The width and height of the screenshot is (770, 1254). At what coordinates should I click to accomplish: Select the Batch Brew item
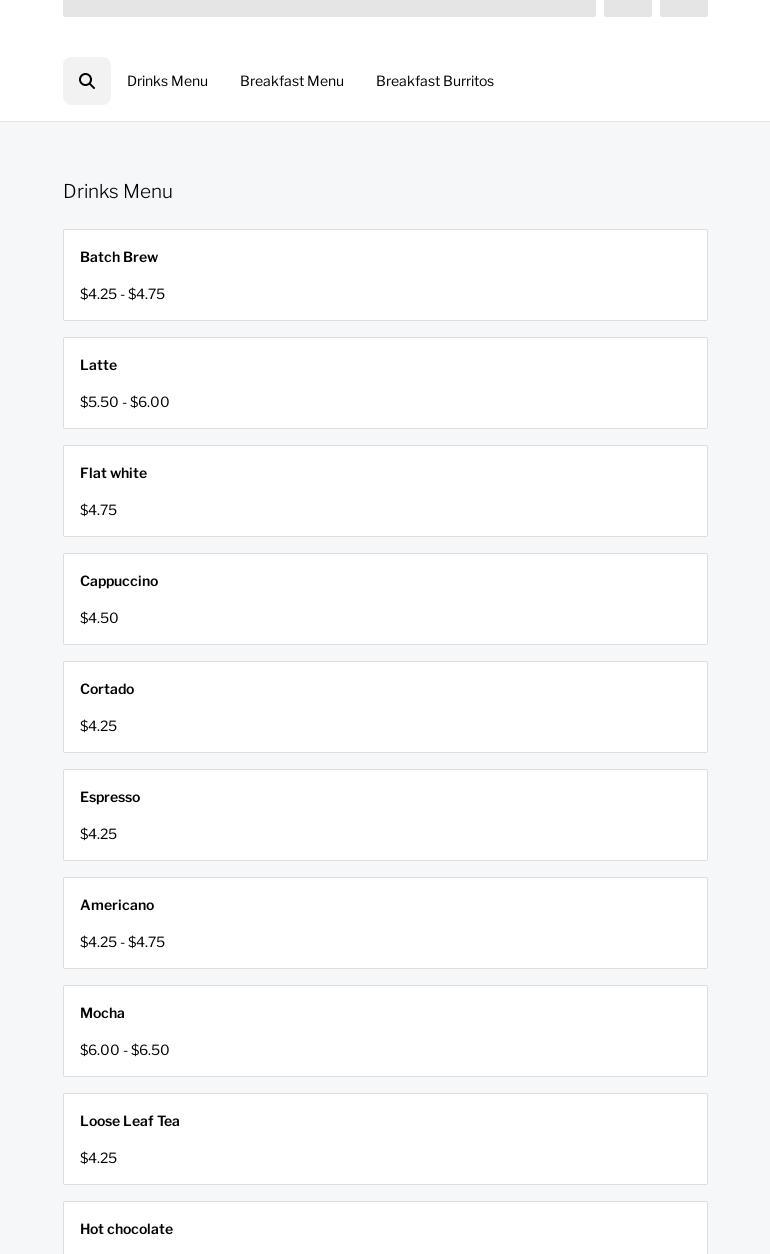tap(385, 275)
